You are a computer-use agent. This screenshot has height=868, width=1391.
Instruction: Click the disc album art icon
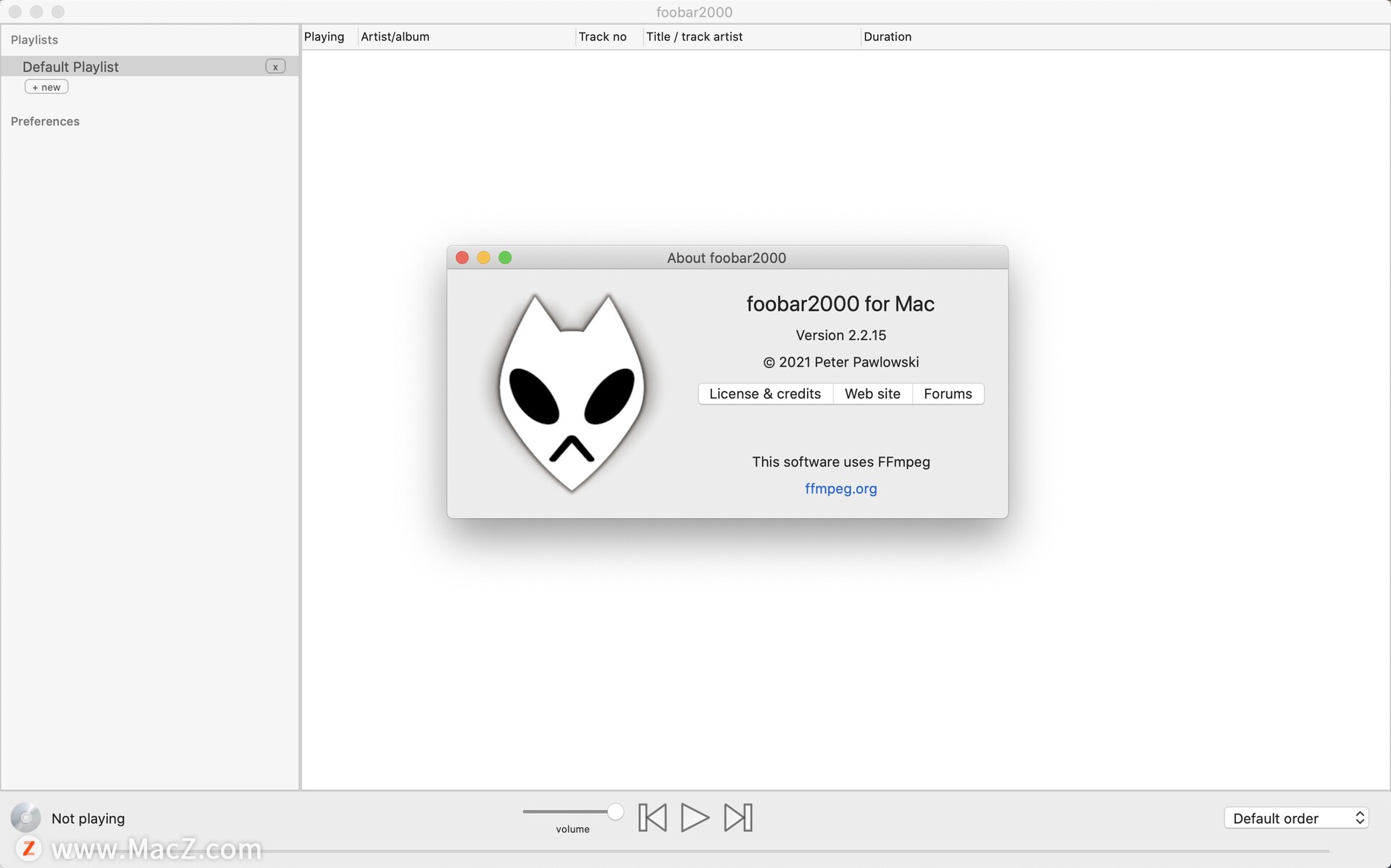pyautogui.click(x=25, y=817)
